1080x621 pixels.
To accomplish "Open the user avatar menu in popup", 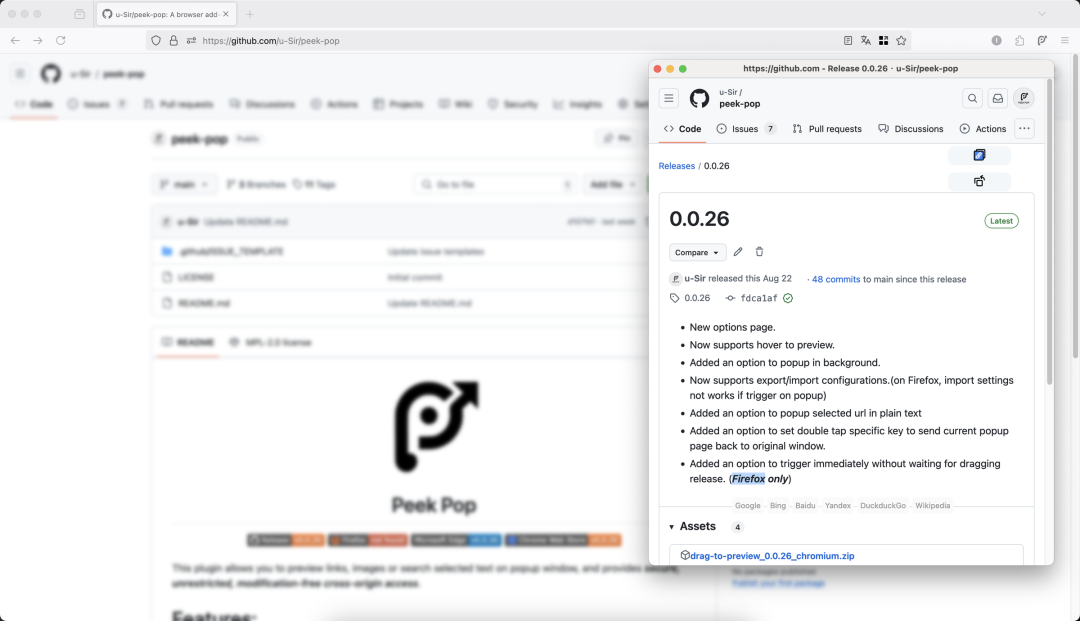I will pos(1024,98).
